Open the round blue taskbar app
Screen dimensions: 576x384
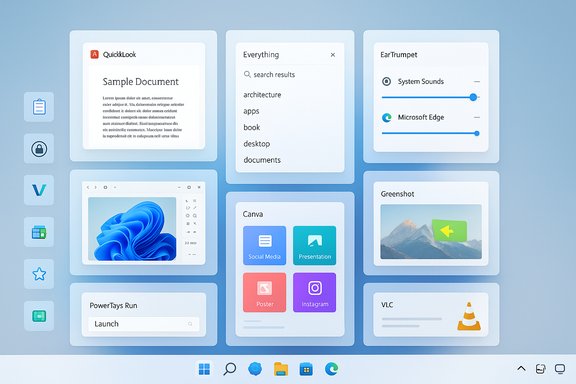[x=255, y=369]
